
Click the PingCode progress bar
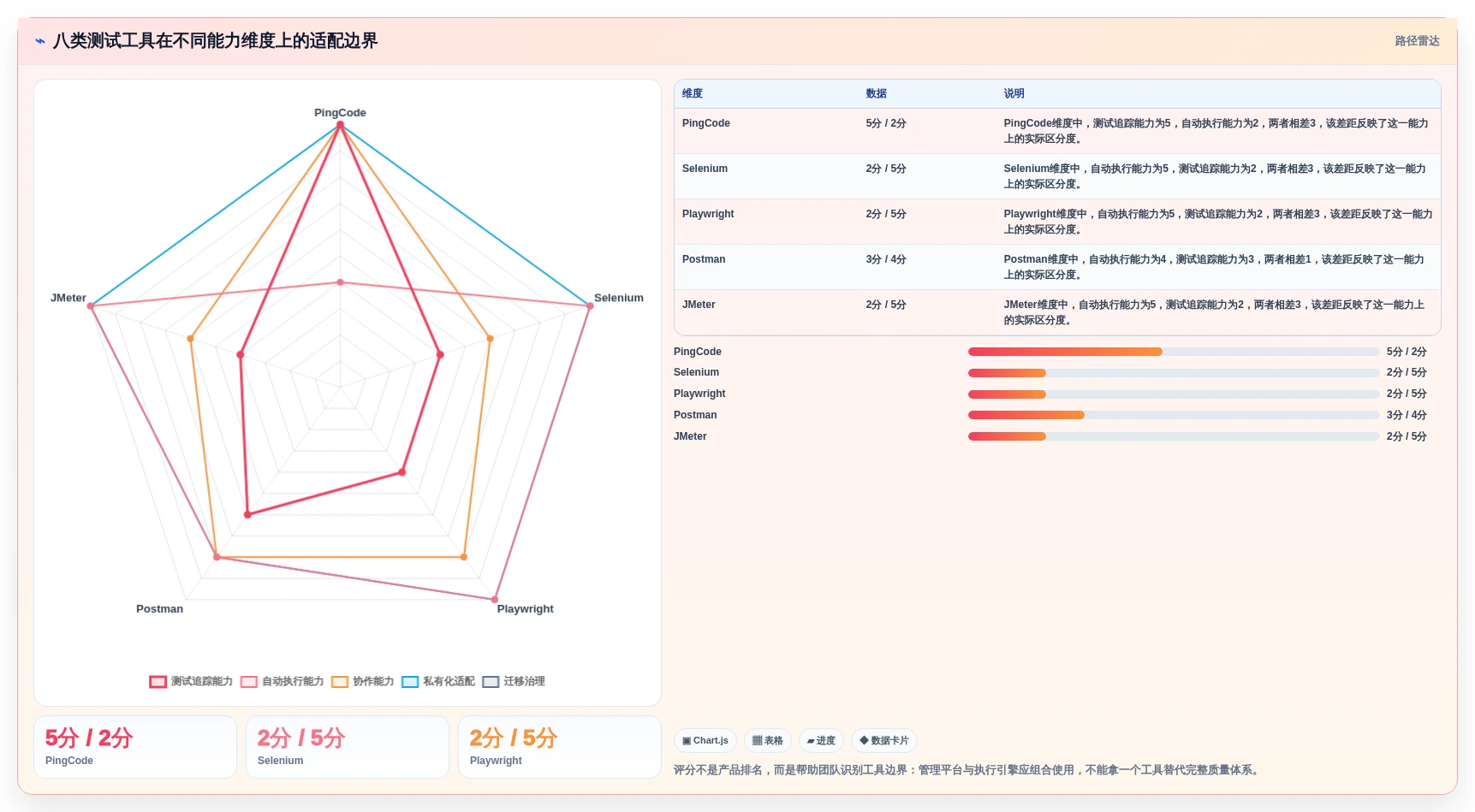(x=1174, y=352)
